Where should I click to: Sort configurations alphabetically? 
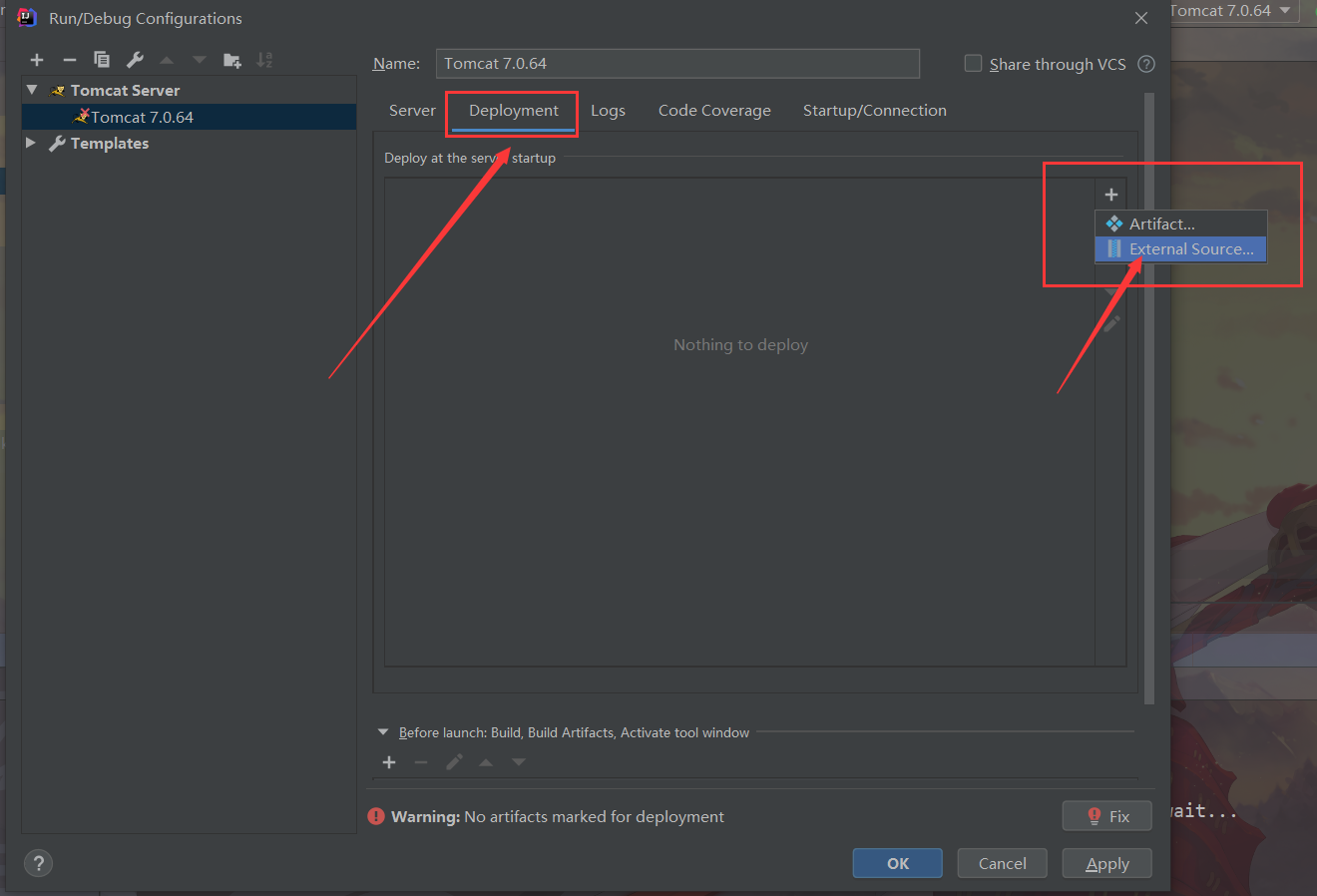pyautogui.click(x=264, y=60)
